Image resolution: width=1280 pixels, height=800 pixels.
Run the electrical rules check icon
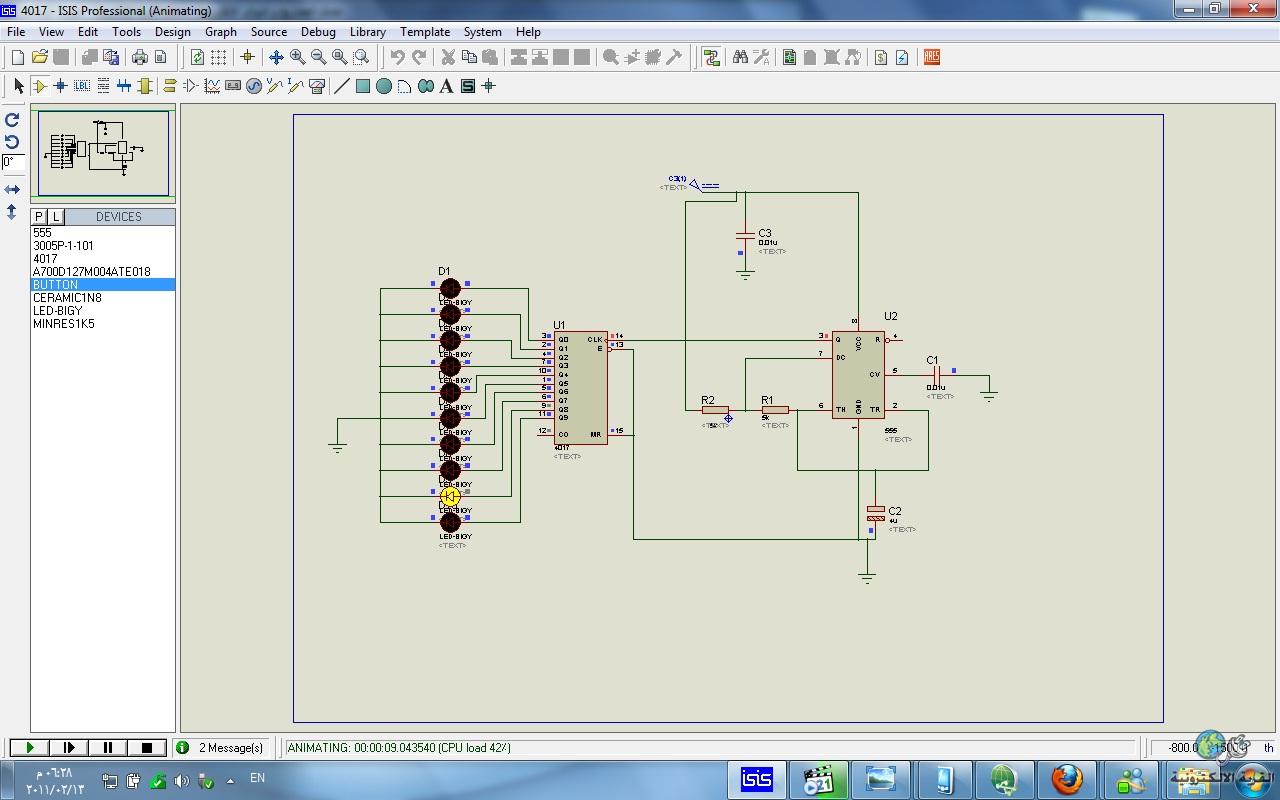pos(902,58)
